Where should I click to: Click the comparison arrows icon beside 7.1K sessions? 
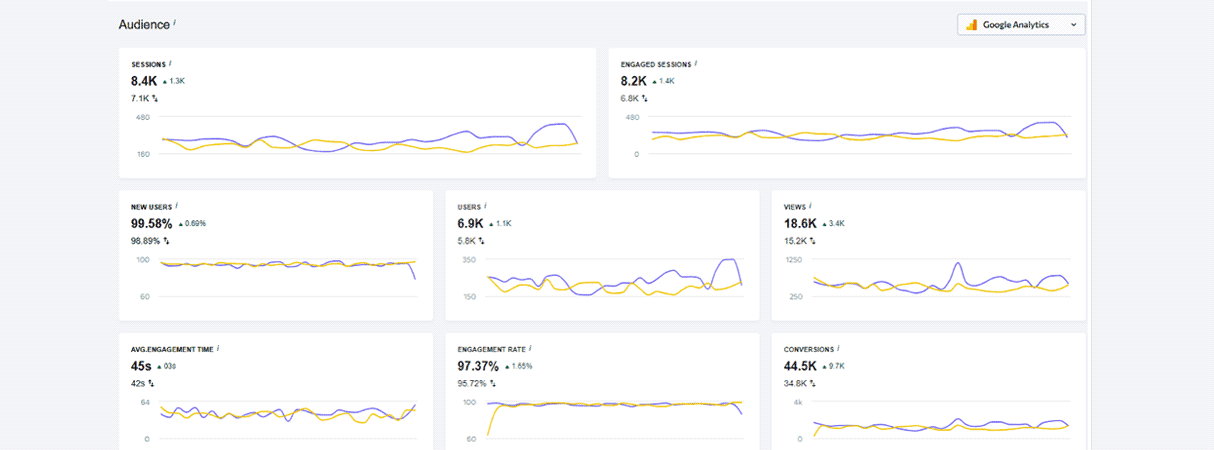coord(155,99)
